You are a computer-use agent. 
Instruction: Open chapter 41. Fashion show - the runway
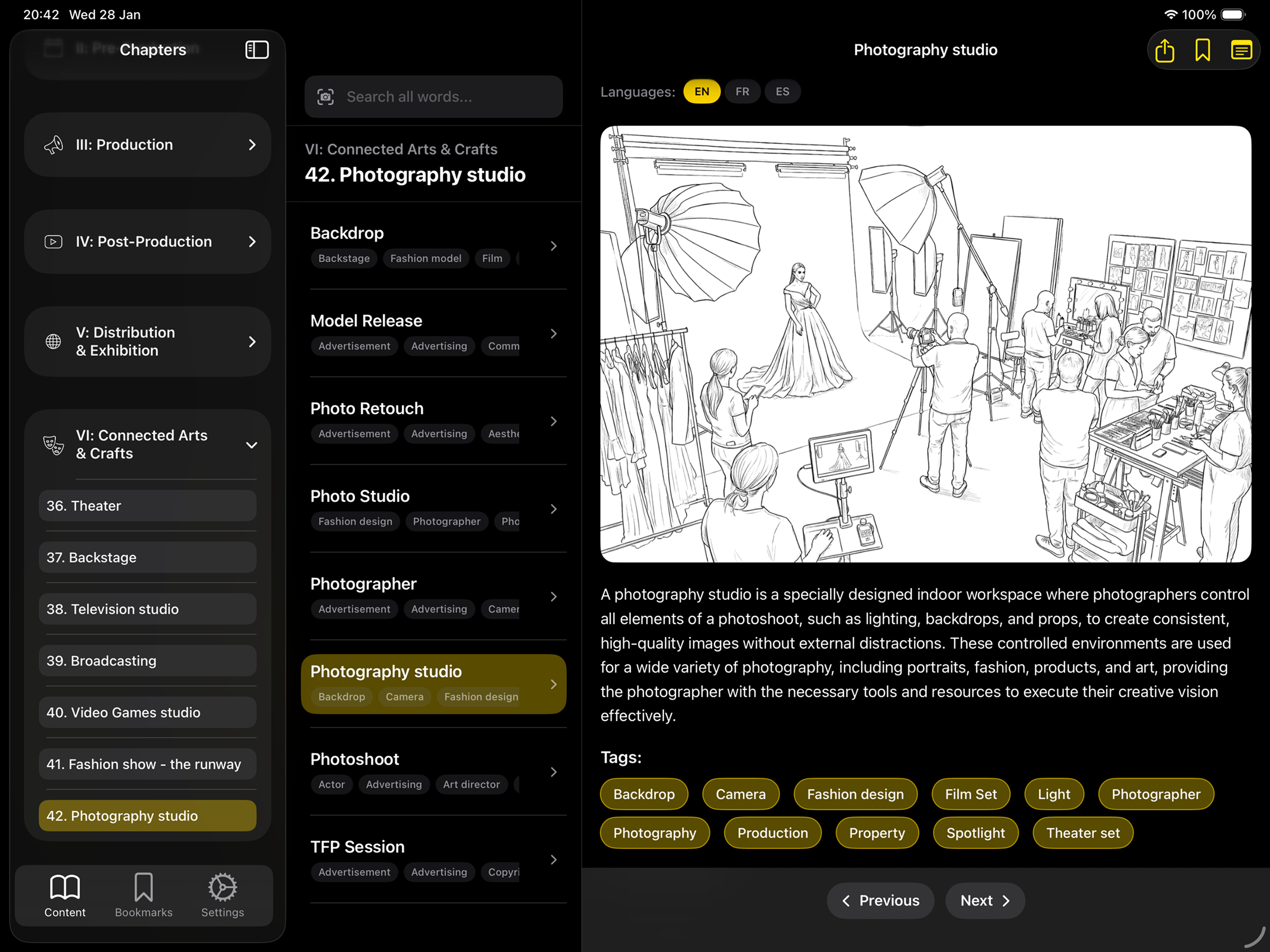[147, 764]
